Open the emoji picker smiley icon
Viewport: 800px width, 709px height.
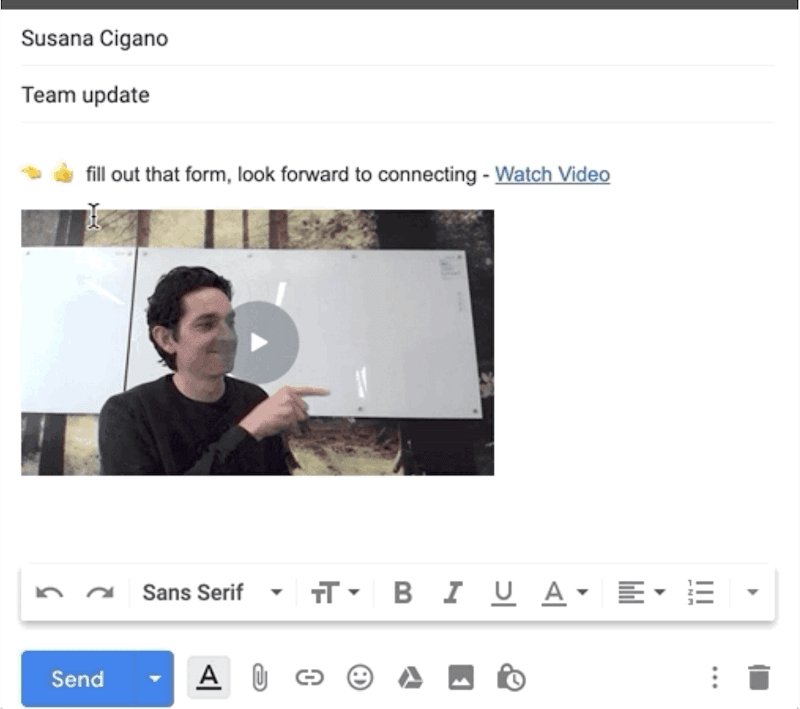359,678
